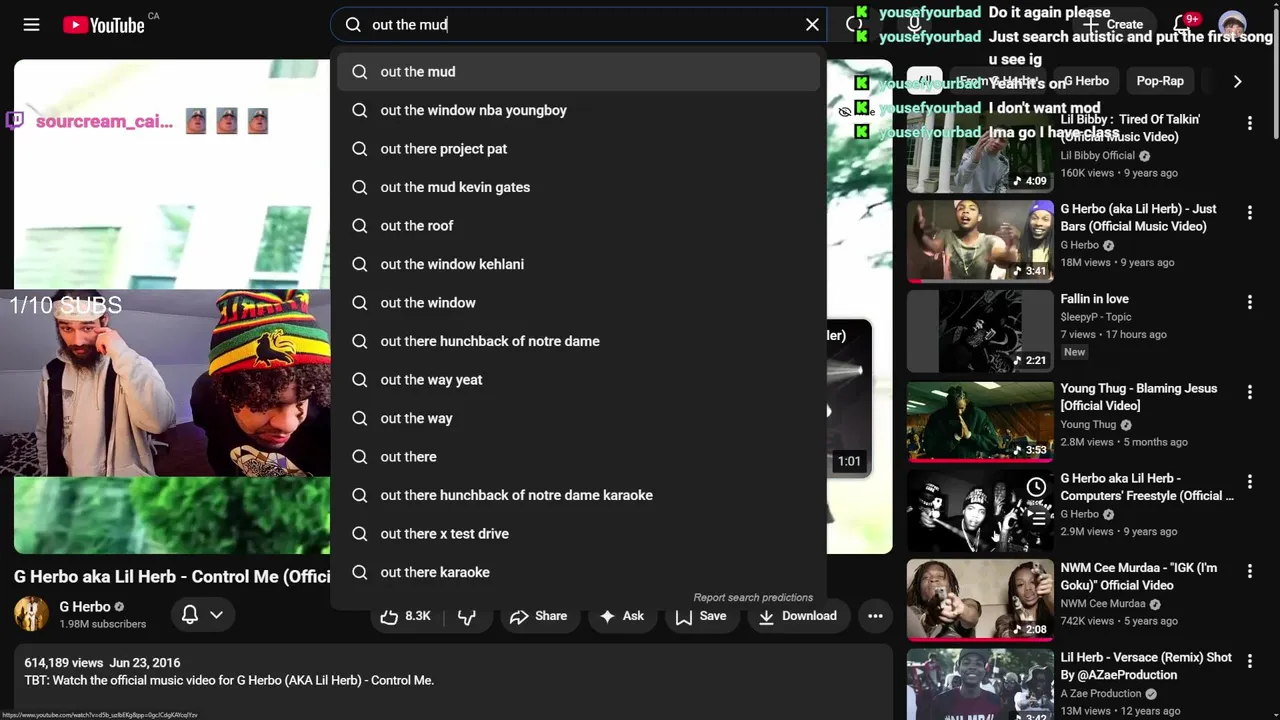Viewport: 1280px width, 720px height.
Task: Choose suggestion 'out the way yeat'
Action: coord(578,380)
